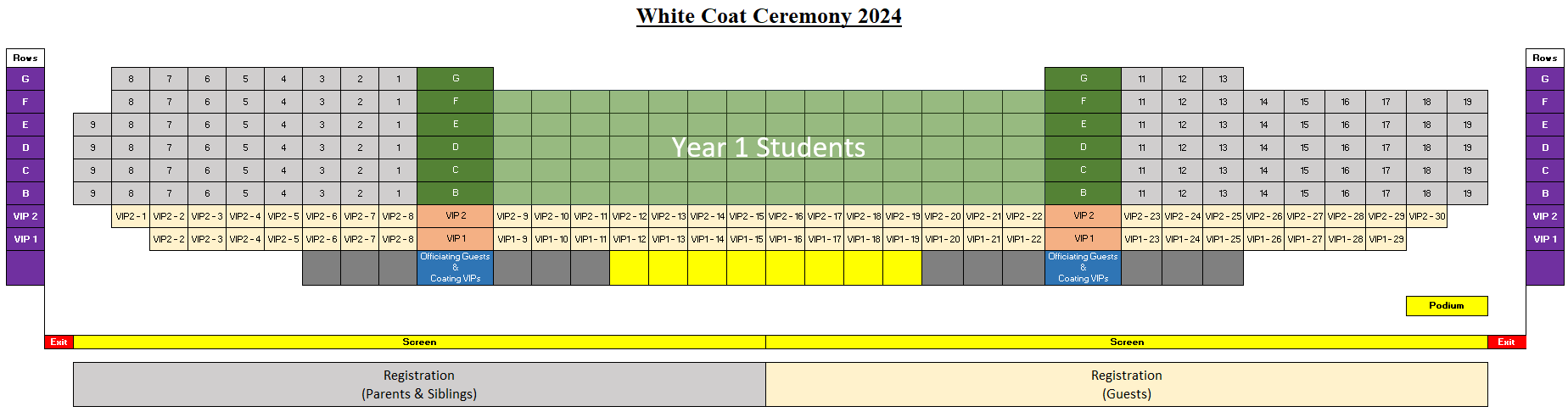Select seat VIP2-1
1568x412 pixels.
pos(131,216)
